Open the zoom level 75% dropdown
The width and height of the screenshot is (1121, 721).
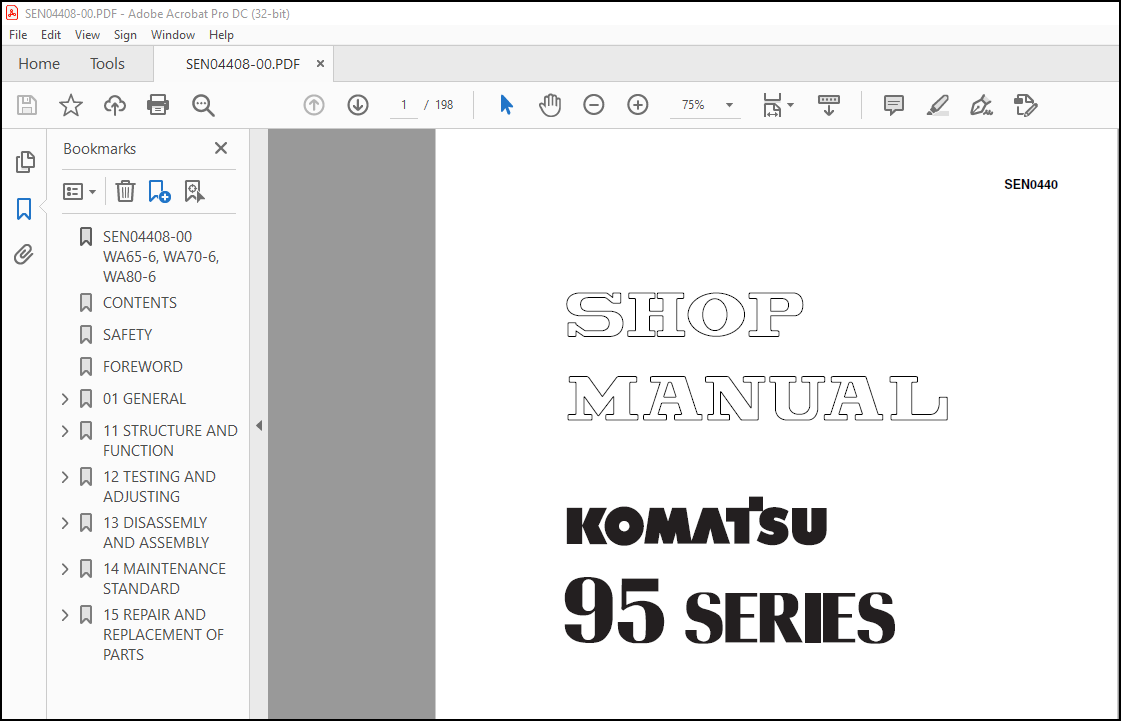pos(729,105)
